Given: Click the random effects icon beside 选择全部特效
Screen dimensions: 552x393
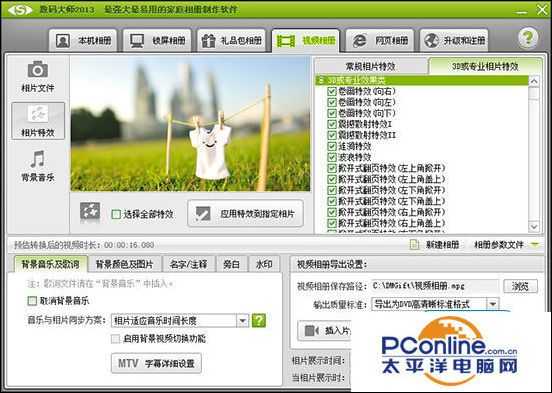Looking at the screenshot, I should [90, 213].
